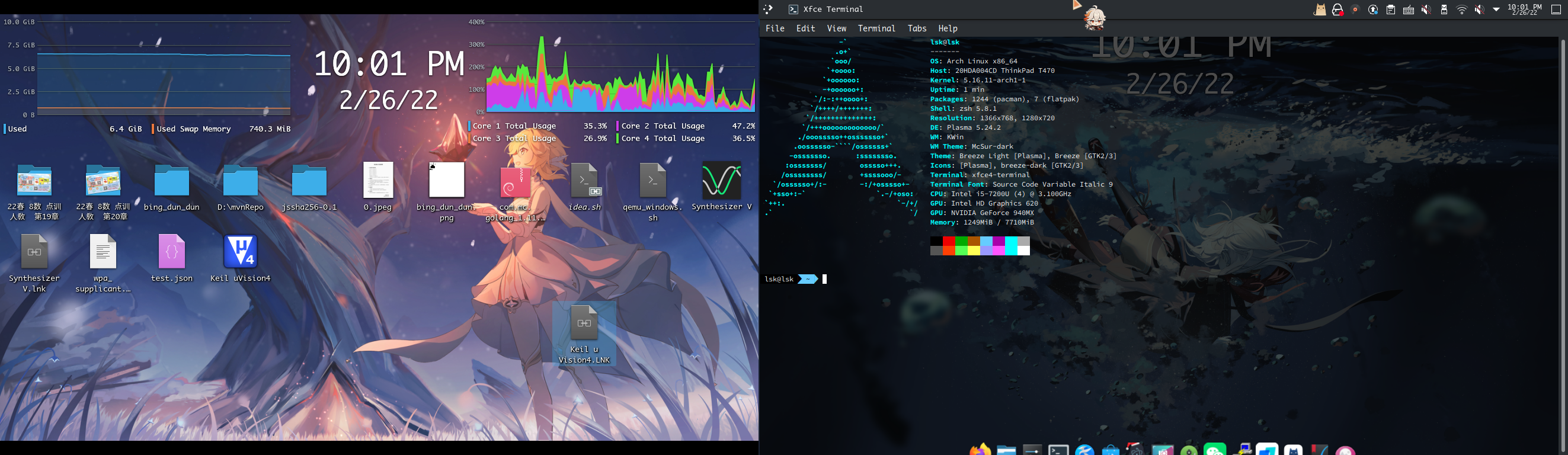Click the 'Core 2 Total Usage' legend entry

pyautogui.click(x=663, y=126)
